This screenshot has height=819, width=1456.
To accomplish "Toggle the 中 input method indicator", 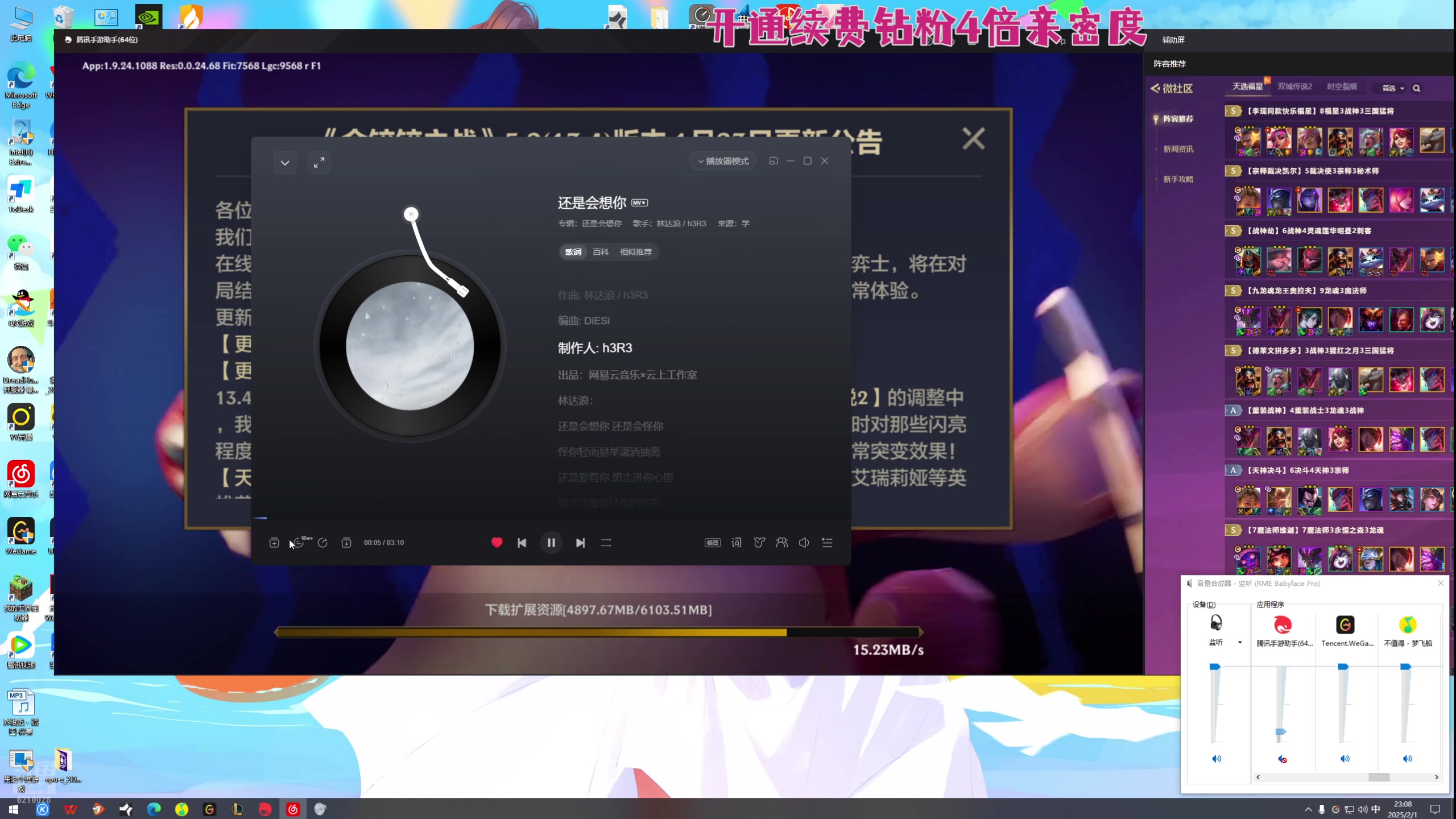I will tap(1376, 809).
